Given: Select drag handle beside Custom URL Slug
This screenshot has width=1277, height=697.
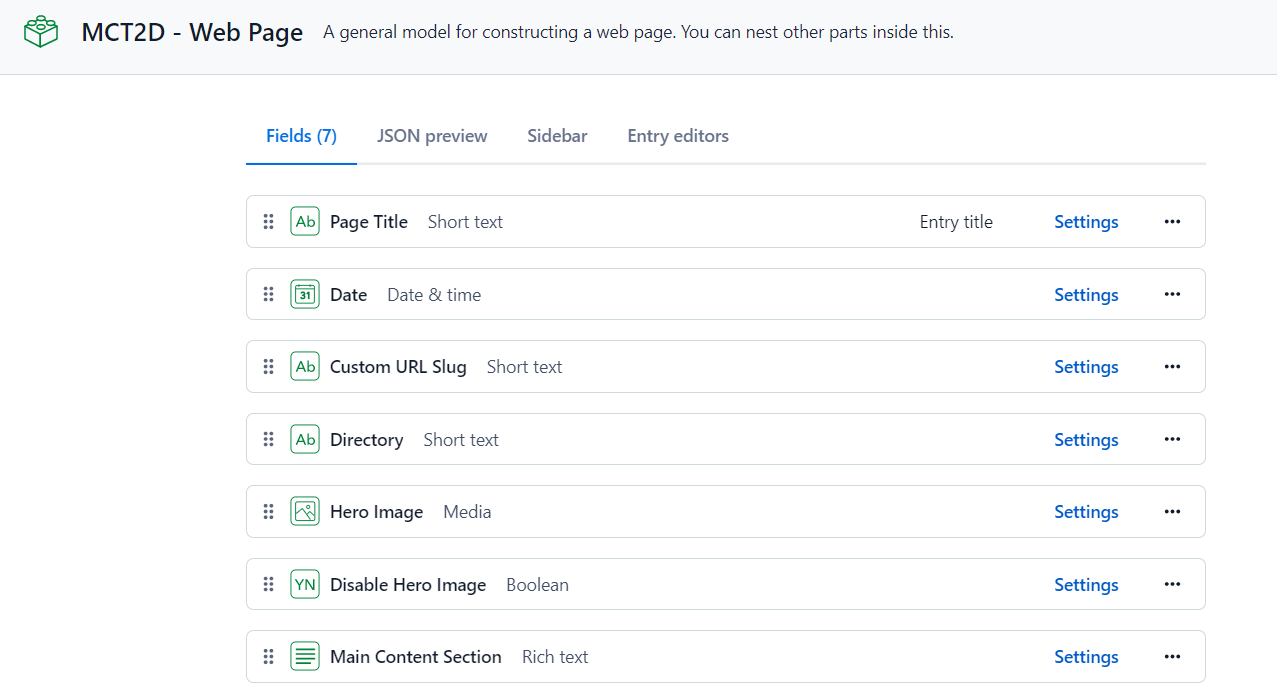Looking at the screenshot, I should point(268,367).
